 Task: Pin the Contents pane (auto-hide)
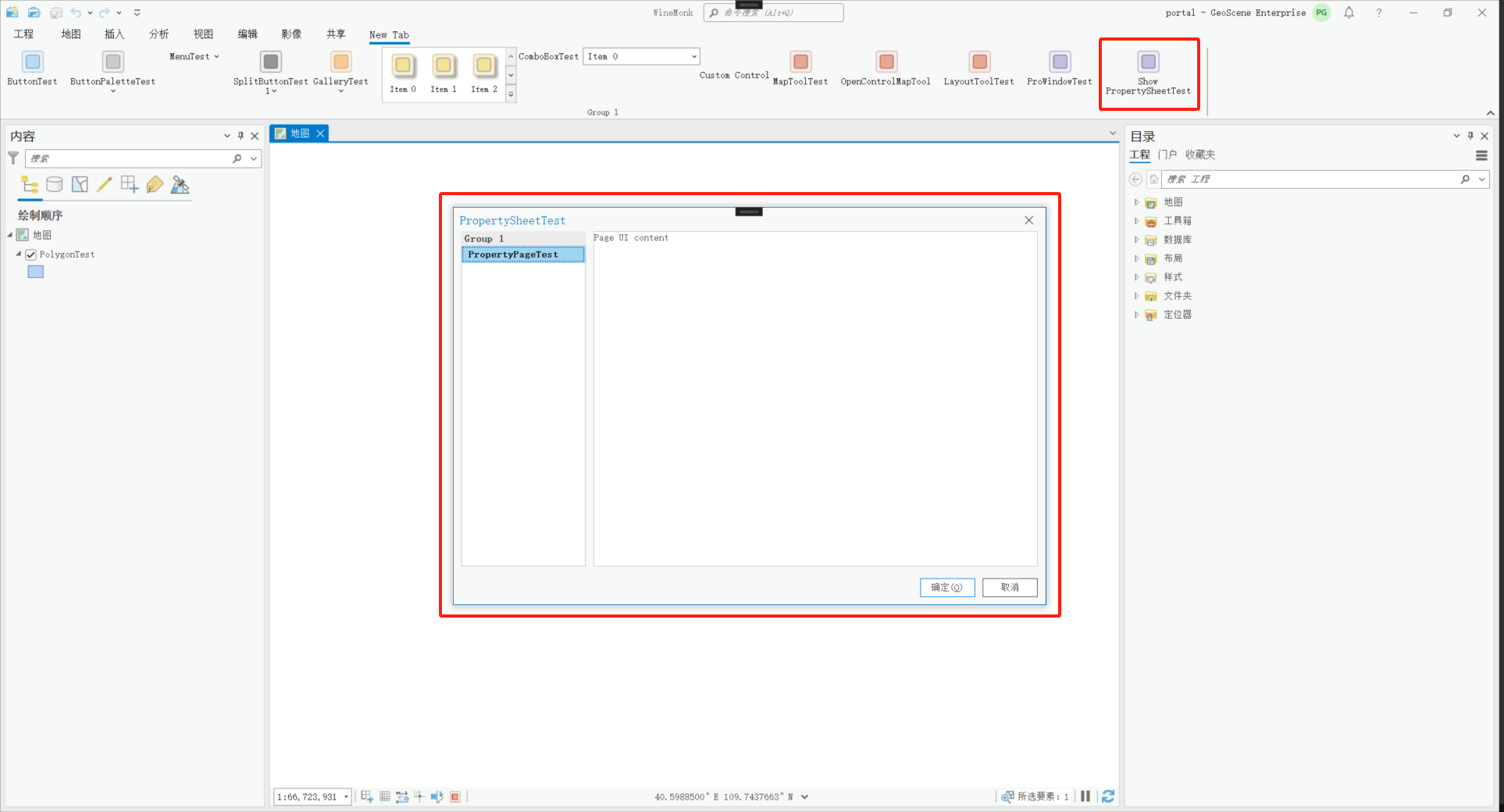point(241,136)
